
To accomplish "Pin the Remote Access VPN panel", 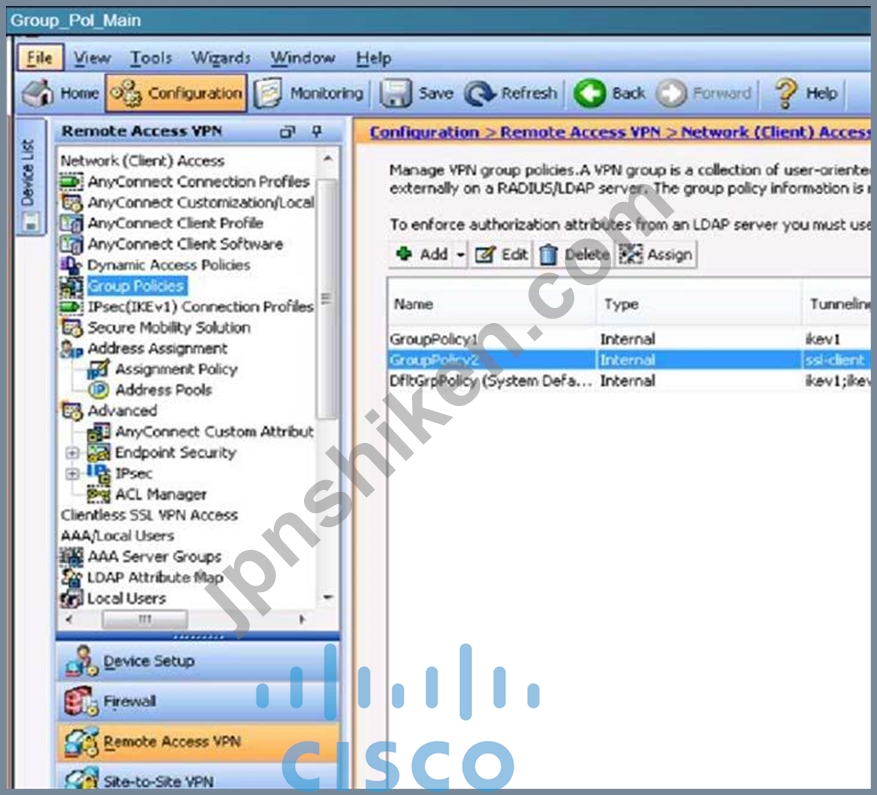I will pos(317,131).
